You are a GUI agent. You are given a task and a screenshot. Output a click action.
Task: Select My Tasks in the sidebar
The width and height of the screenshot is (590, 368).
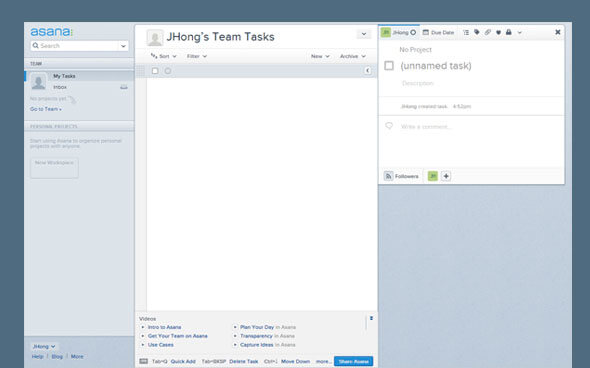64,76
